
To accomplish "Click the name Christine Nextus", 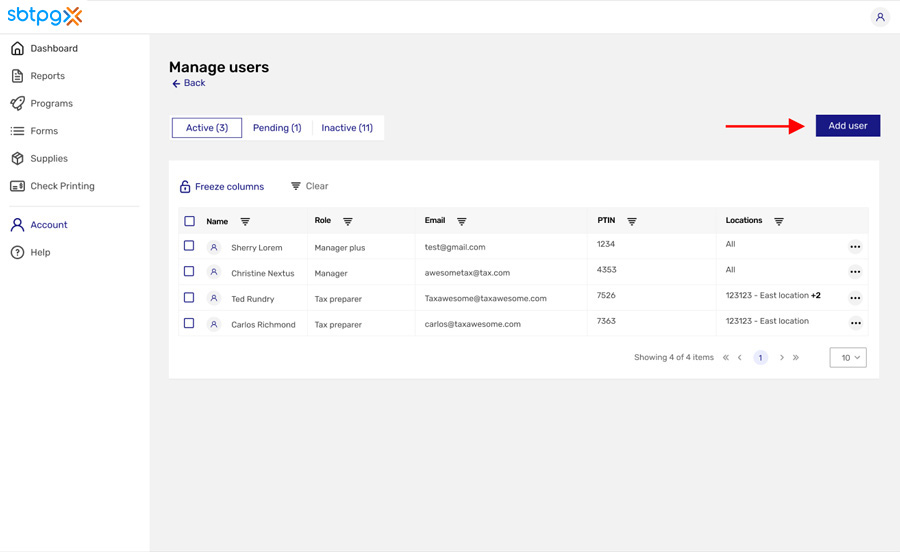I will coord(263,273).
